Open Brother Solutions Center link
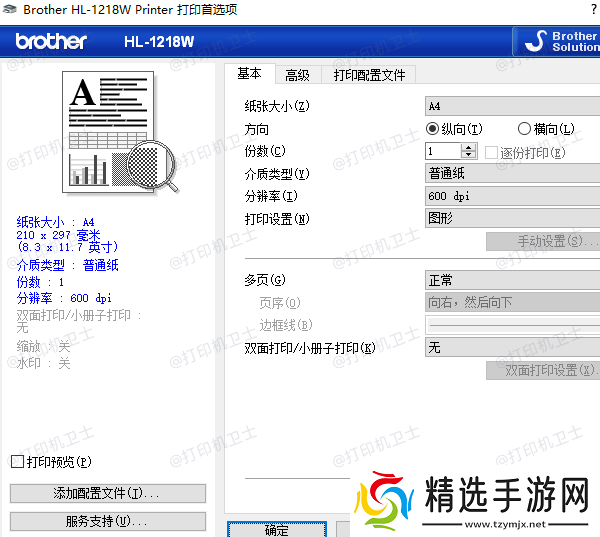 point(558,42)
